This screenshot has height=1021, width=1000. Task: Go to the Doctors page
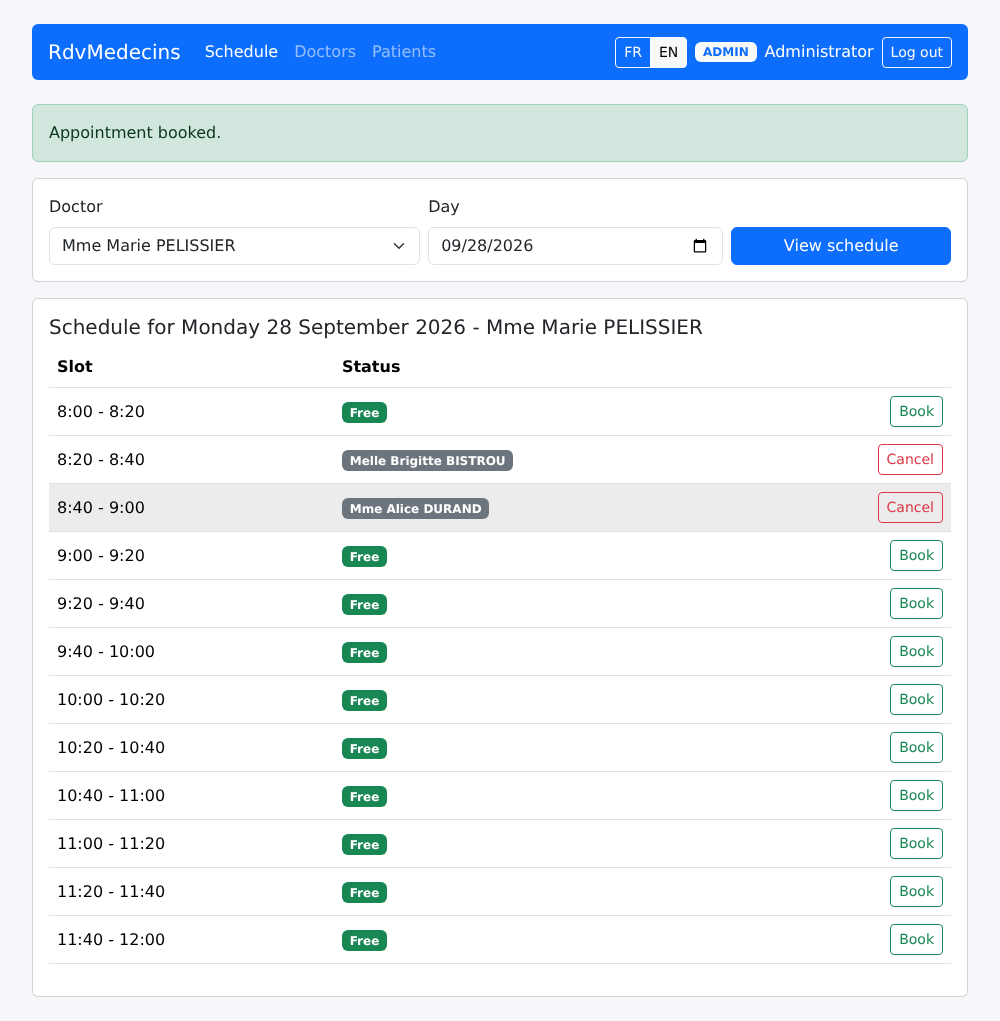[x=325, y=51]
